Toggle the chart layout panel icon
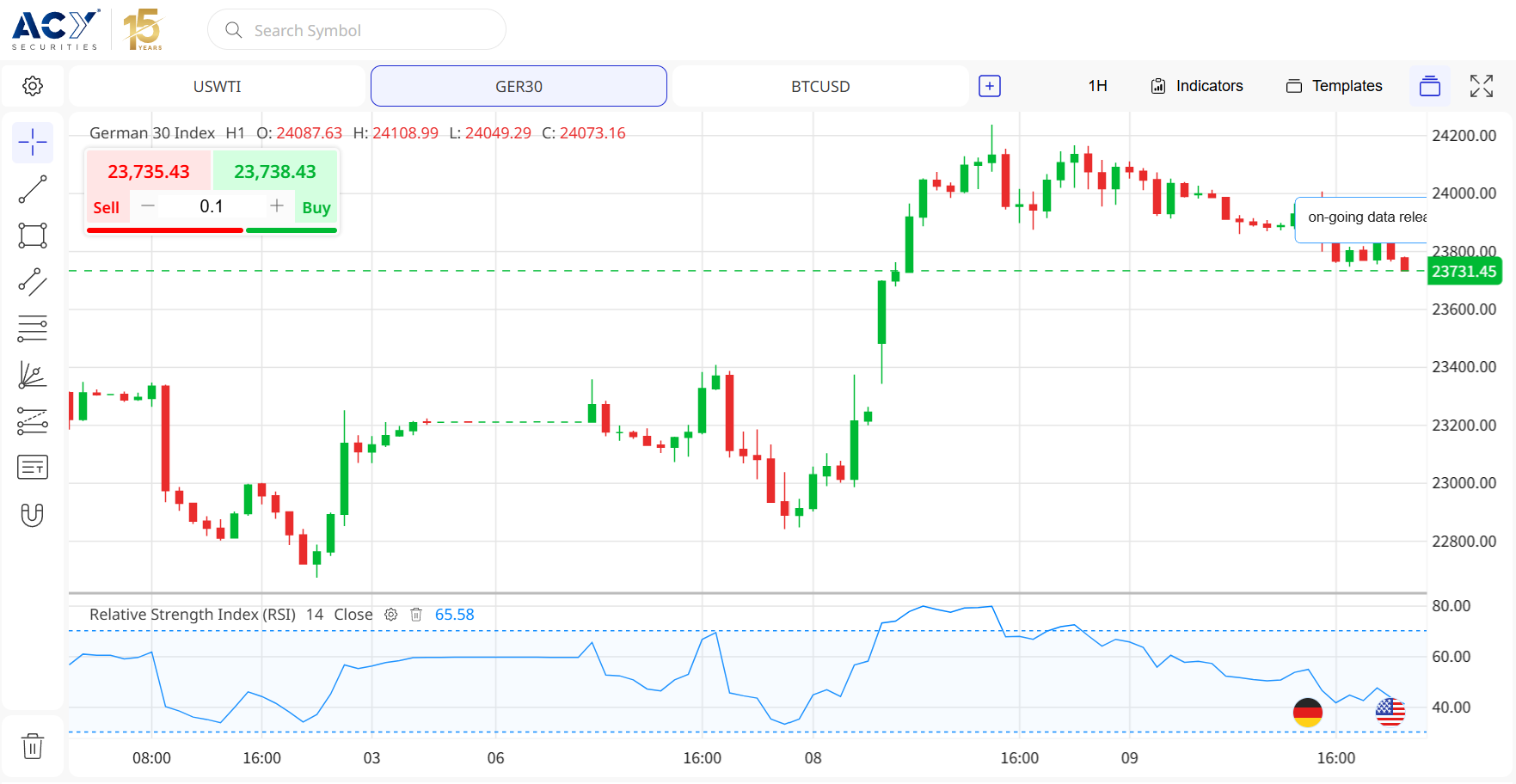This screenshot has height=784, width=1516. 1429,86
